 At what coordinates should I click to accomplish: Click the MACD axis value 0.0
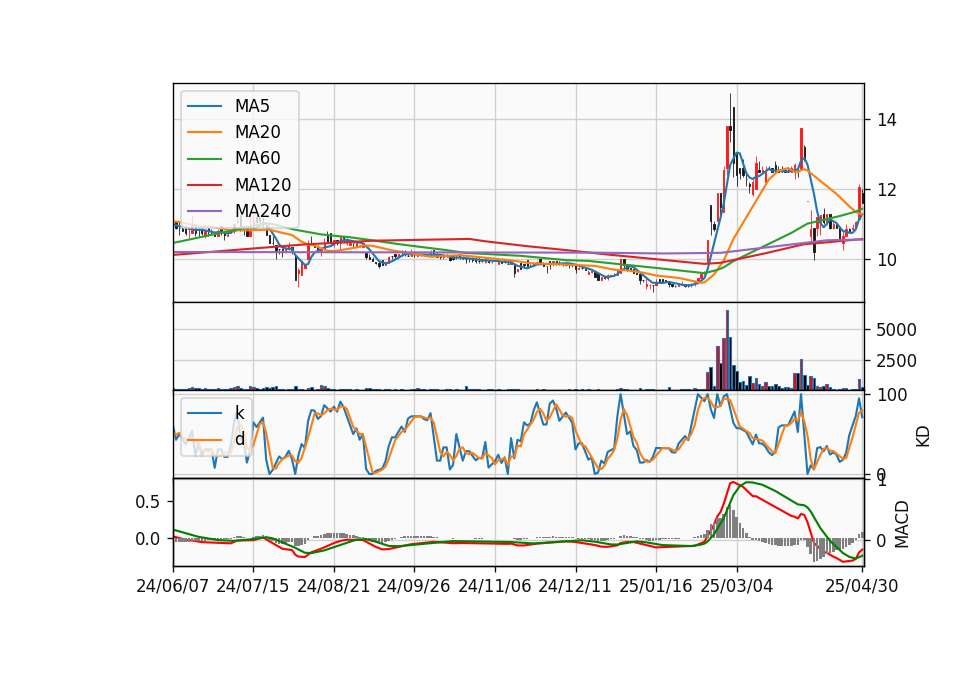pyautogui.click(x=147, y=539)
